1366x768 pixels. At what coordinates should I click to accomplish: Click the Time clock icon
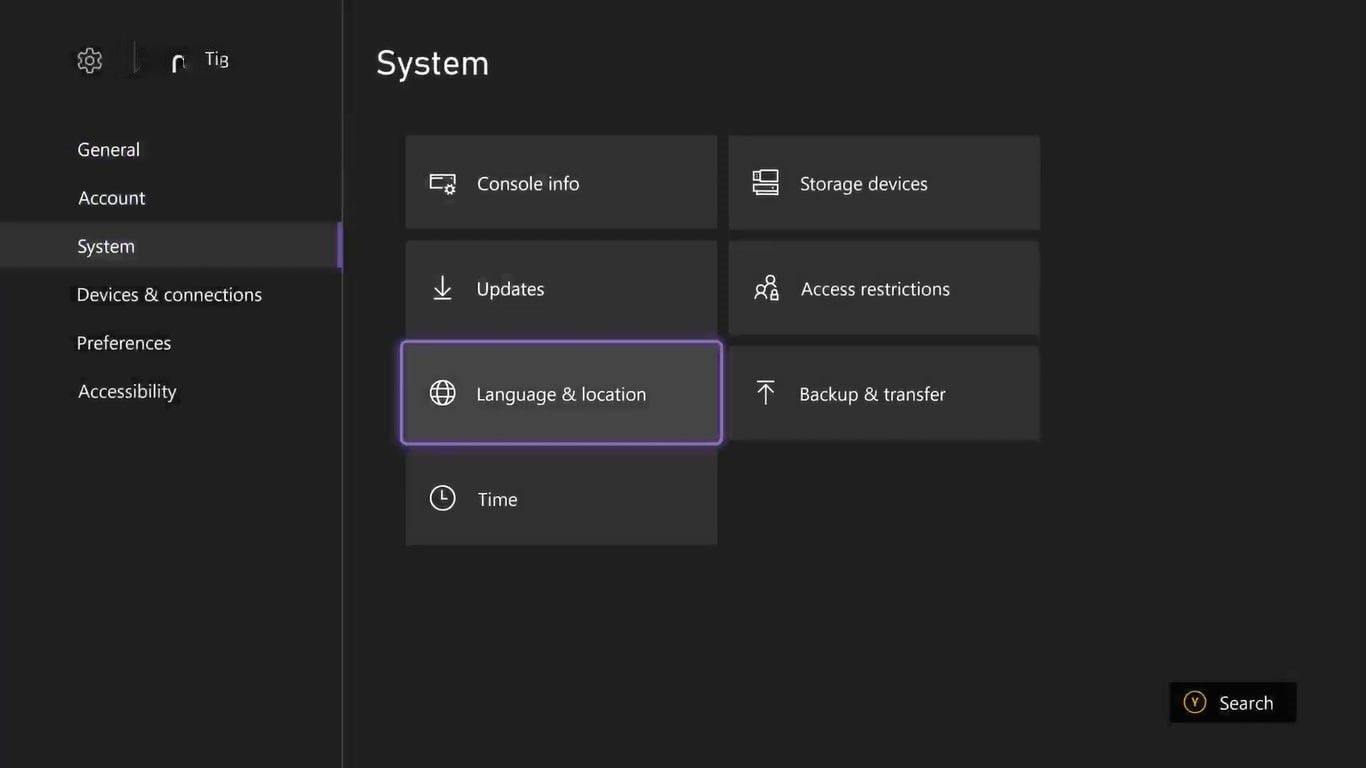(442, 498)
